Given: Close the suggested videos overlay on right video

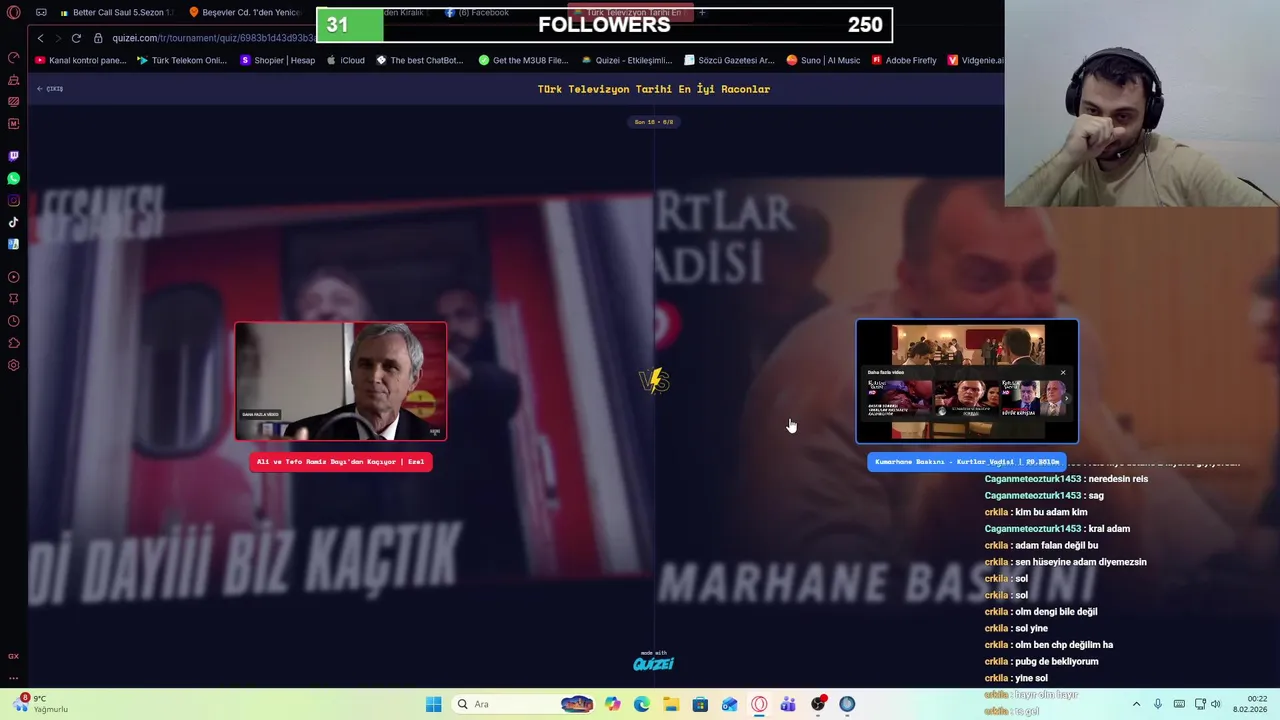Looking at the screenshot, I should pyautogui.click(x=1063, y=372).
